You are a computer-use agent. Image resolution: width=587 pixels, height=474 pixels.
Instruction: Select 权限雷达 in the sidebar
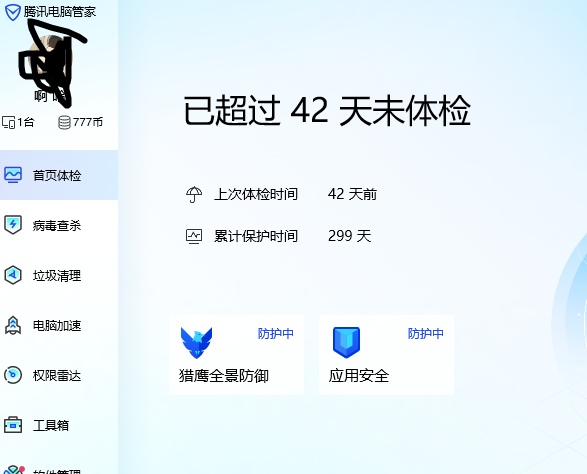click(x=59, y=375)
